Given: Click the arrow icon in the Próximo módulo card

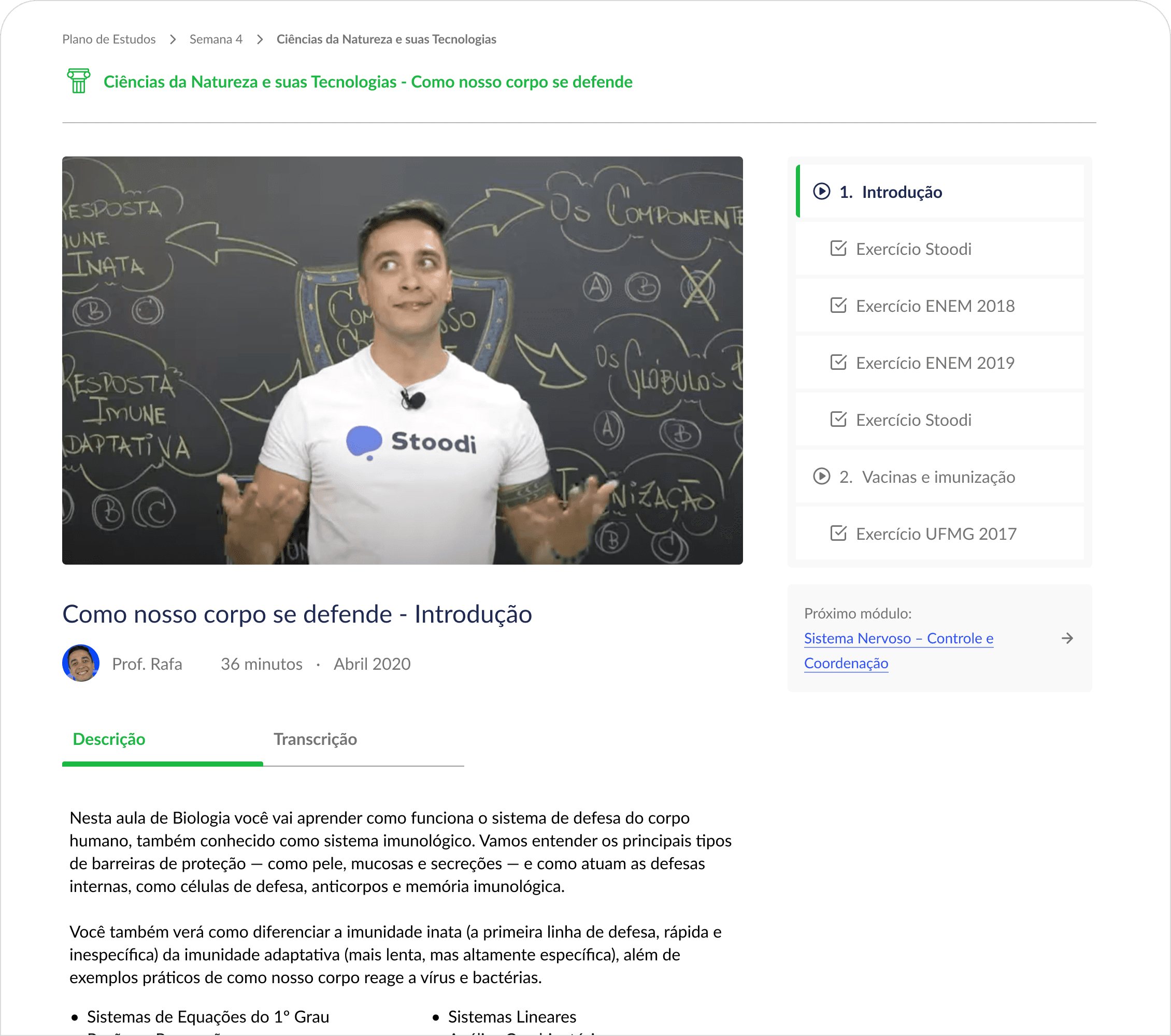Looking at the screenshot, I should 1067,638.
